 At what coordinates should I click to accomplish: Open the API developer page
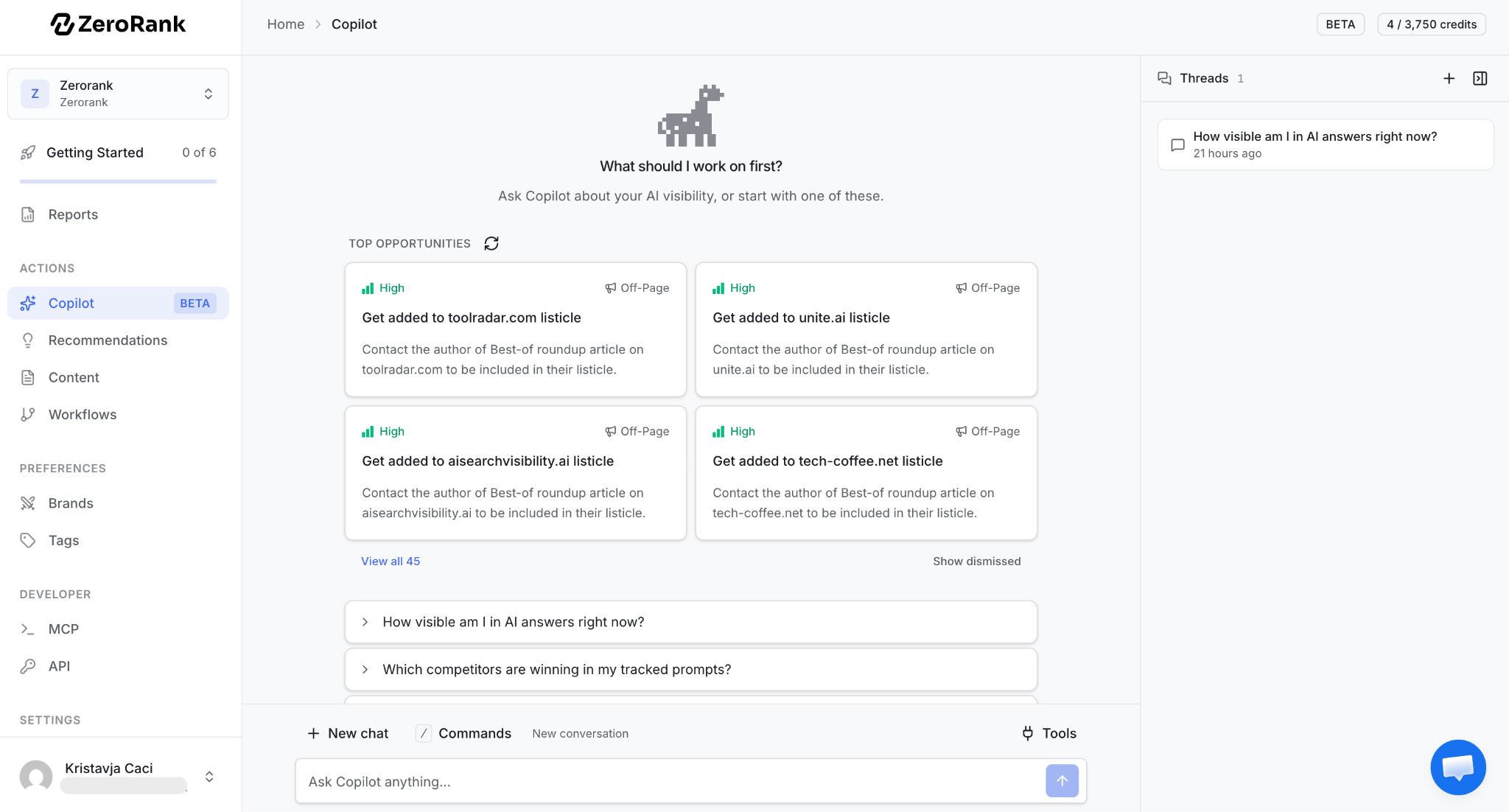point(118,666)
